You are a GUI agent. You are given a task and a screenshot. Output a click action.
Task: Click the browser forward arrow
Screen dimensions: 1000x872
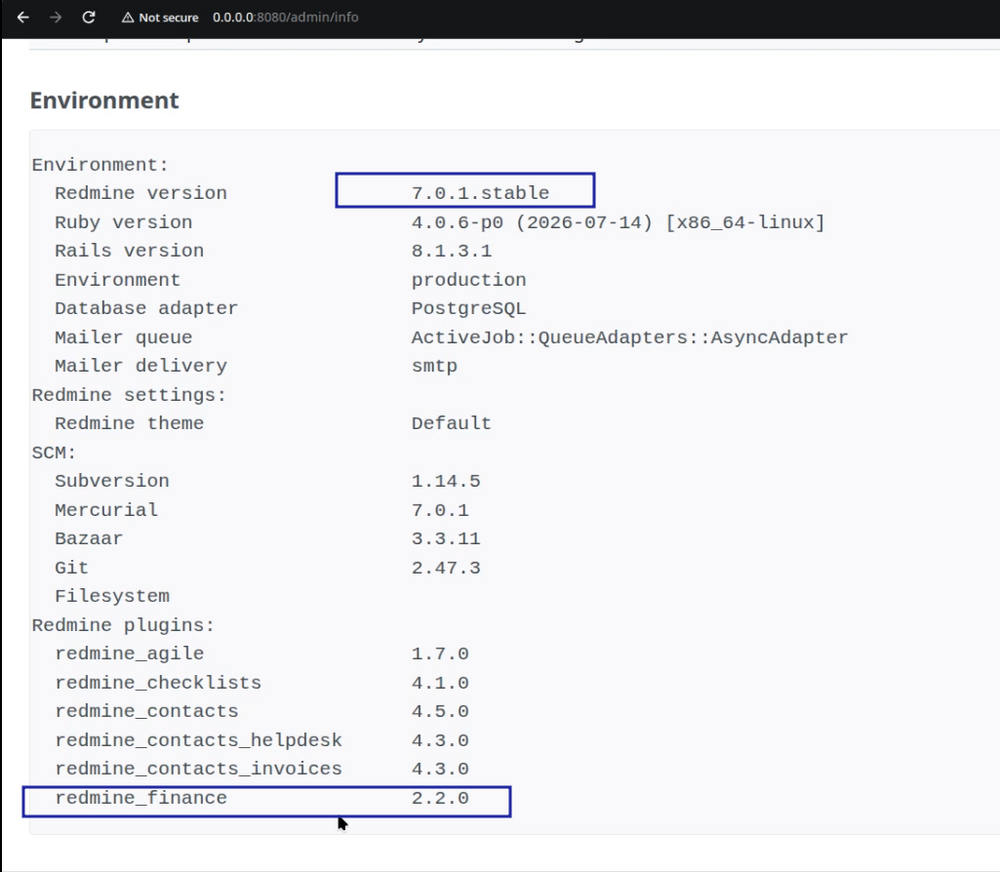point(55,17)
